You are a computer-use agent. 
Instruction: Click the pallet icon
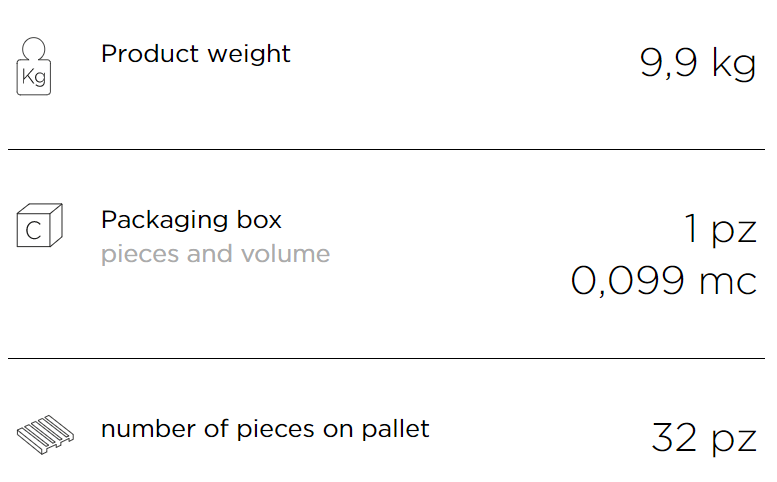(45, 435)
